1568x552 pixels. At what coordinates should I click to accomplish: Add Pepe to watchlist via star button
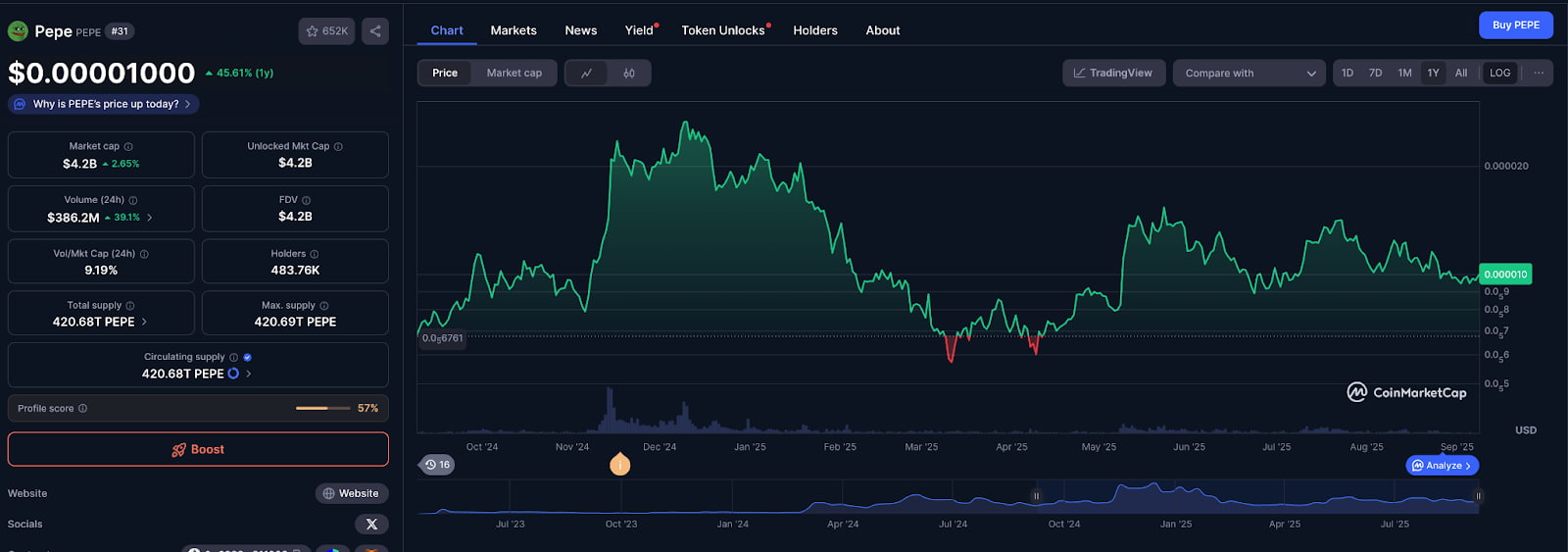click(326, 31)
